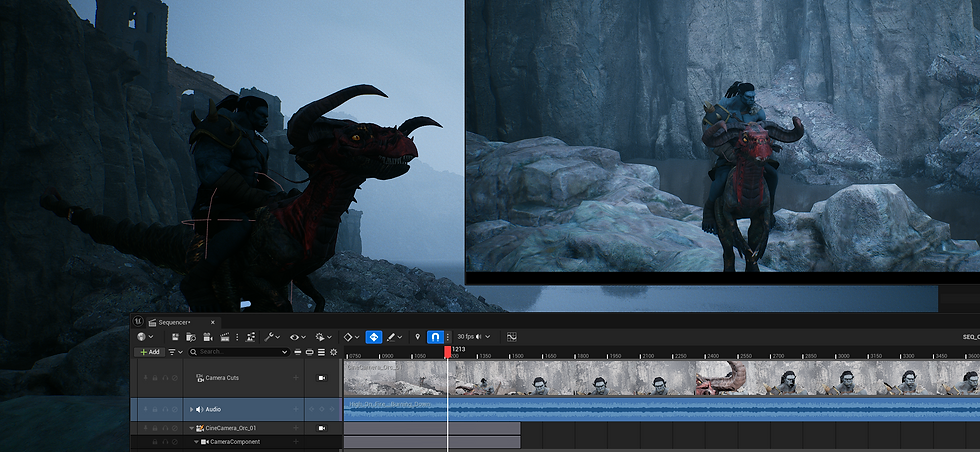Click the Add track button
Screen dimensions: 980x452
pyautogui.click(x=149, y=352)
